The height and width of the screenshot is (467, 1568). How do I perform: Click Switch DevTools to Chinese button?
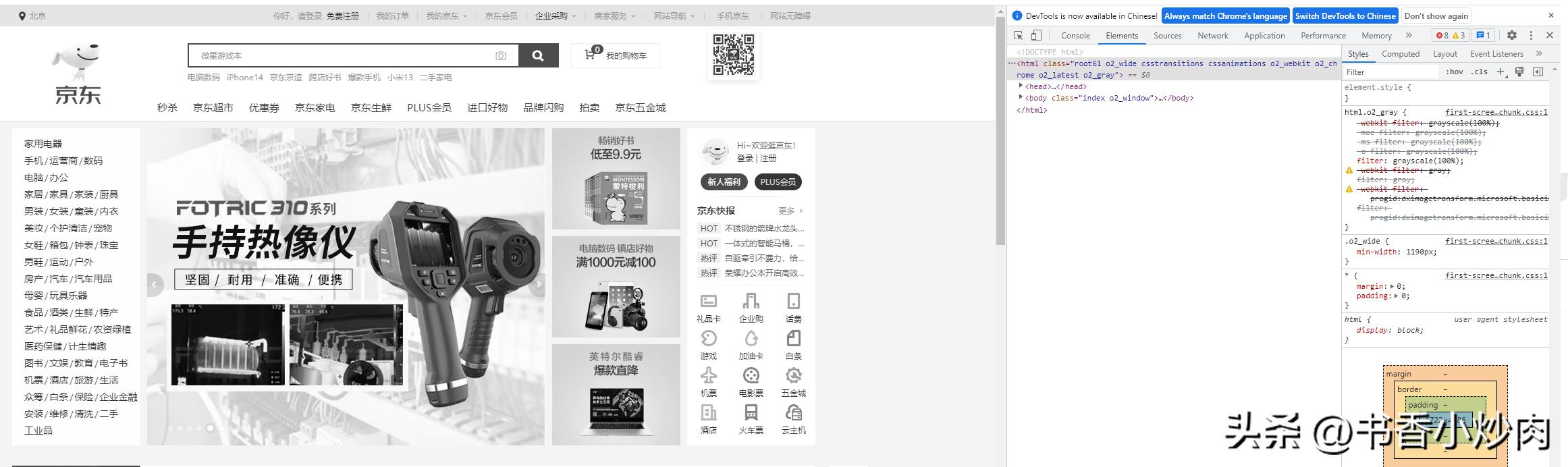tap(1345, 16)
